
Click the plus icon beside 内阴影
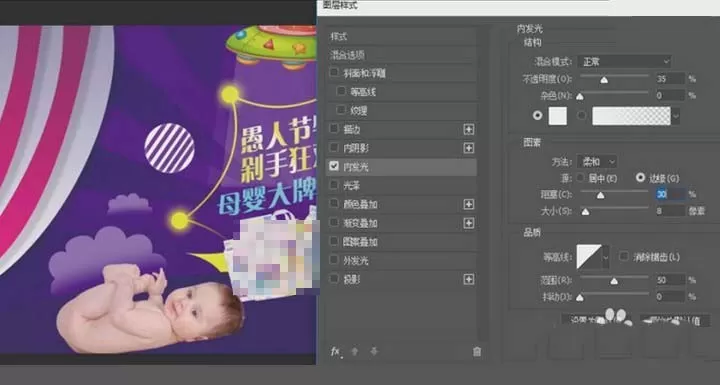468,148
